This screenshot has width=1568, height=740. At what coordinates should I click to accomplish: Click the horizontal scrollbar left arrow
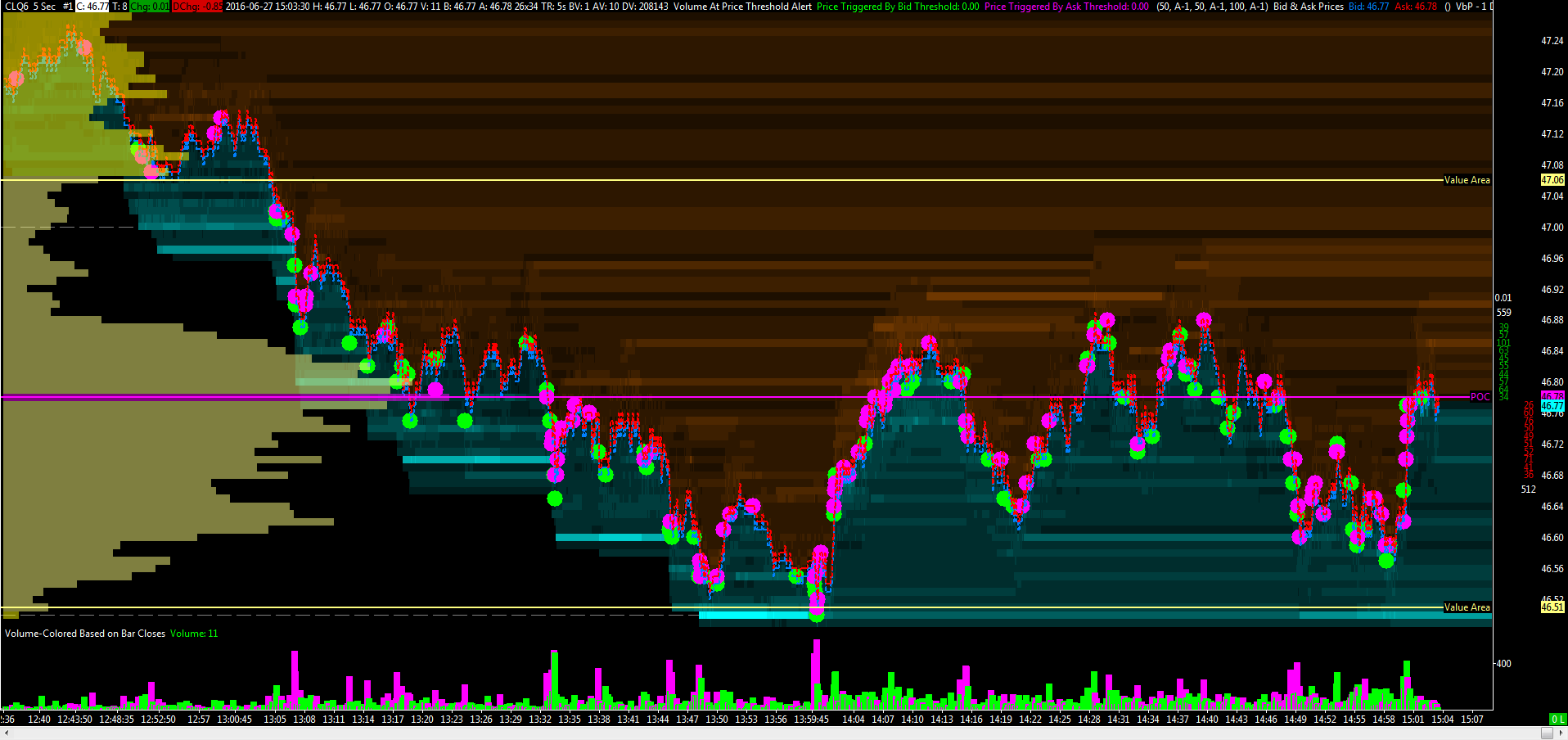pos(6,733)
